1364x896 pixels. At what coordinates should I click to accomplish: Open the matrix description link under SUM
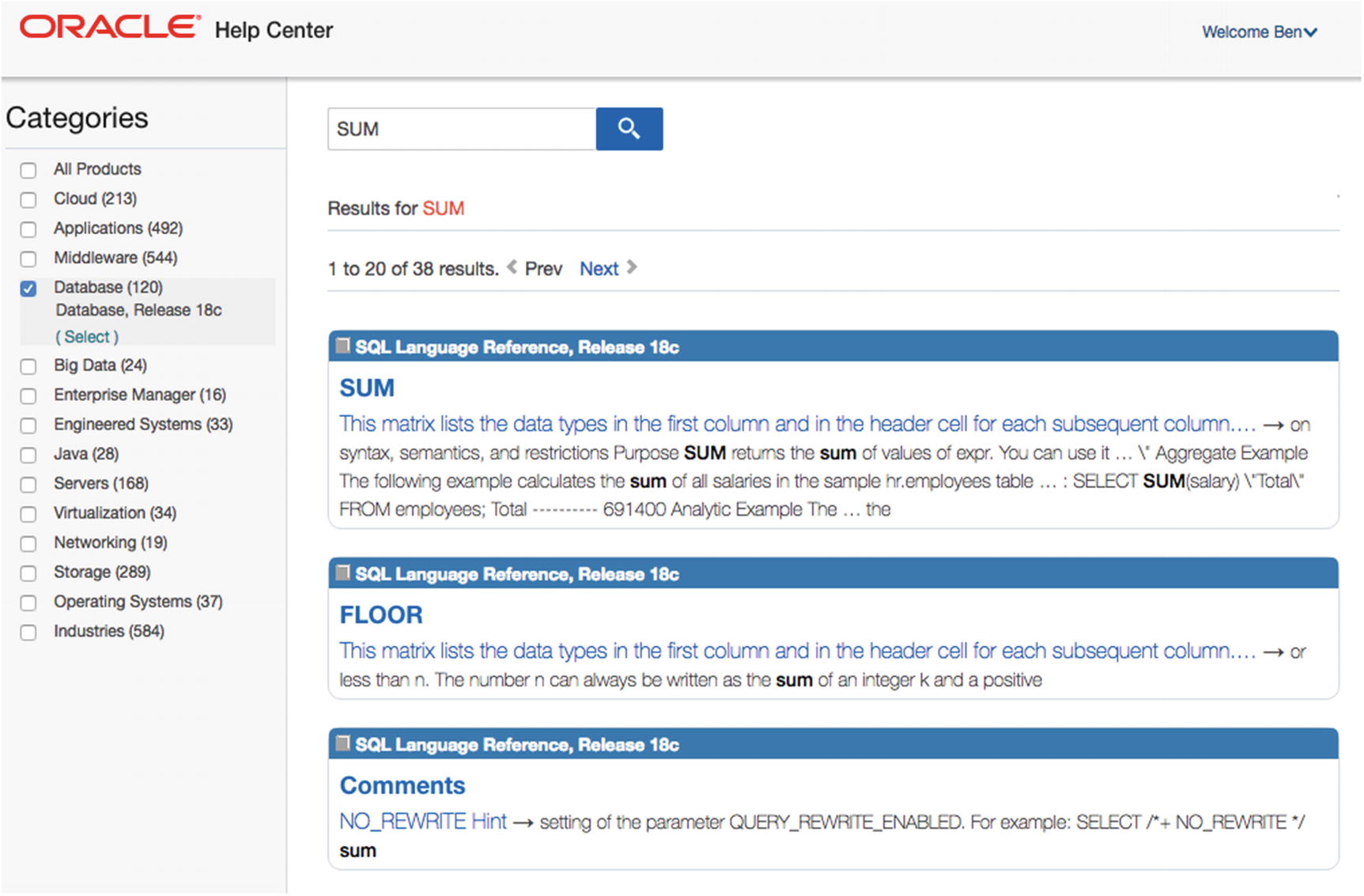click(x=798, y=424)
